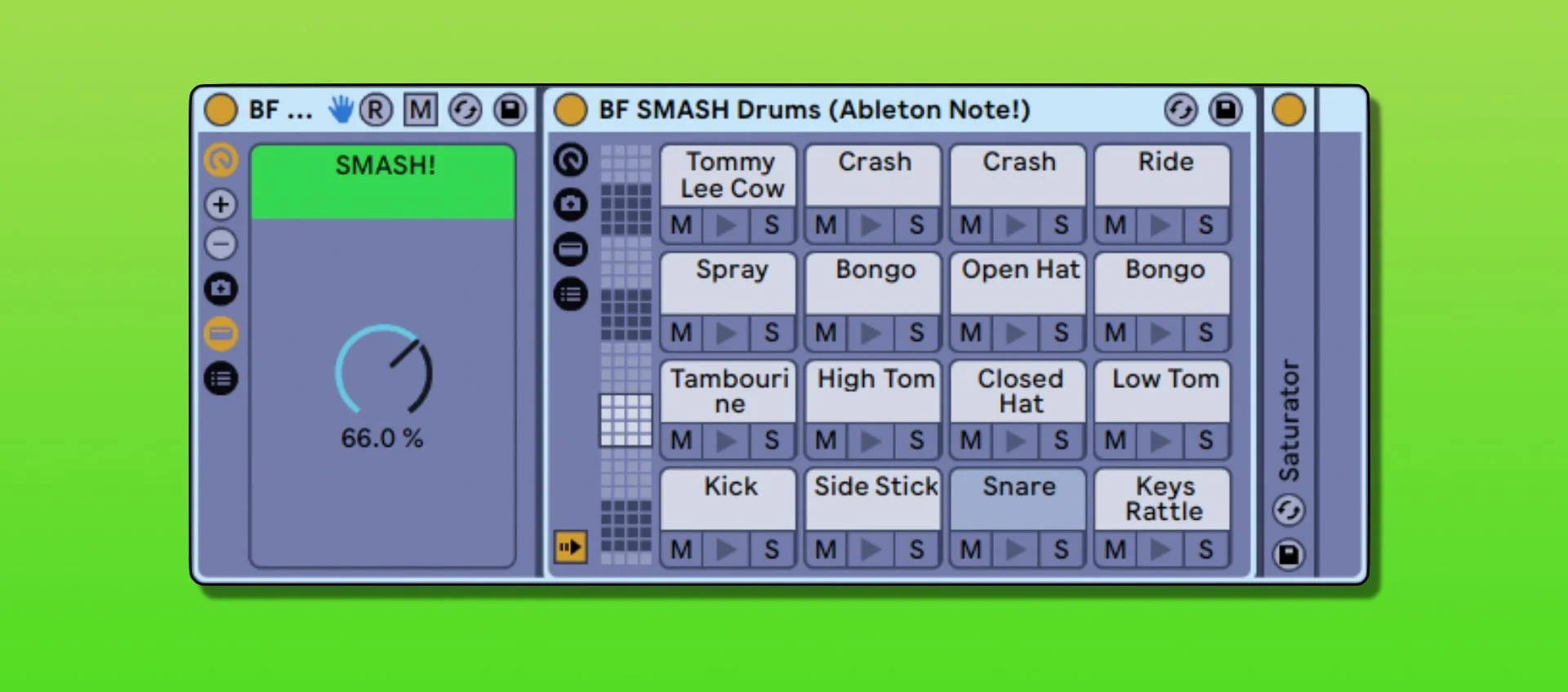This screenshot has height=692, width=1568.
Task: Solo the Ride pad
Action: click(1205, 225)
